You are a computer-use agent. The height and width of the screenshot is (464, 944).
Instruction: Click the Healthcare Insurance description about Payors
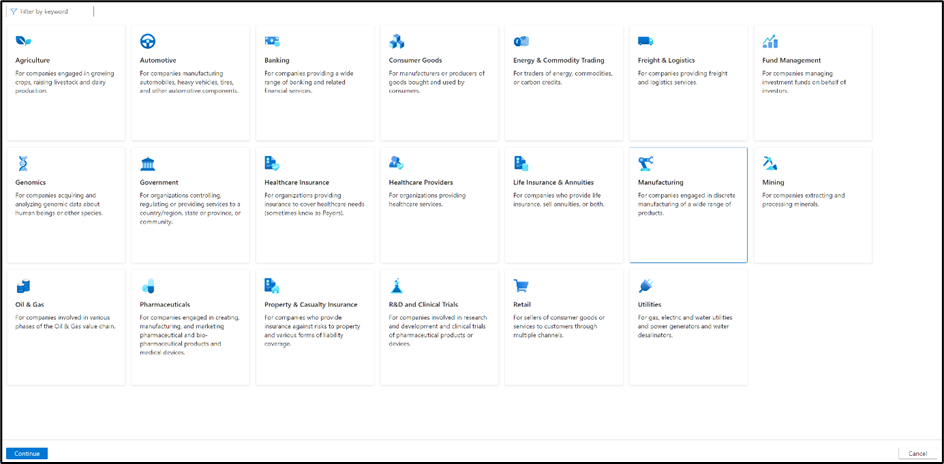(313, 204)
